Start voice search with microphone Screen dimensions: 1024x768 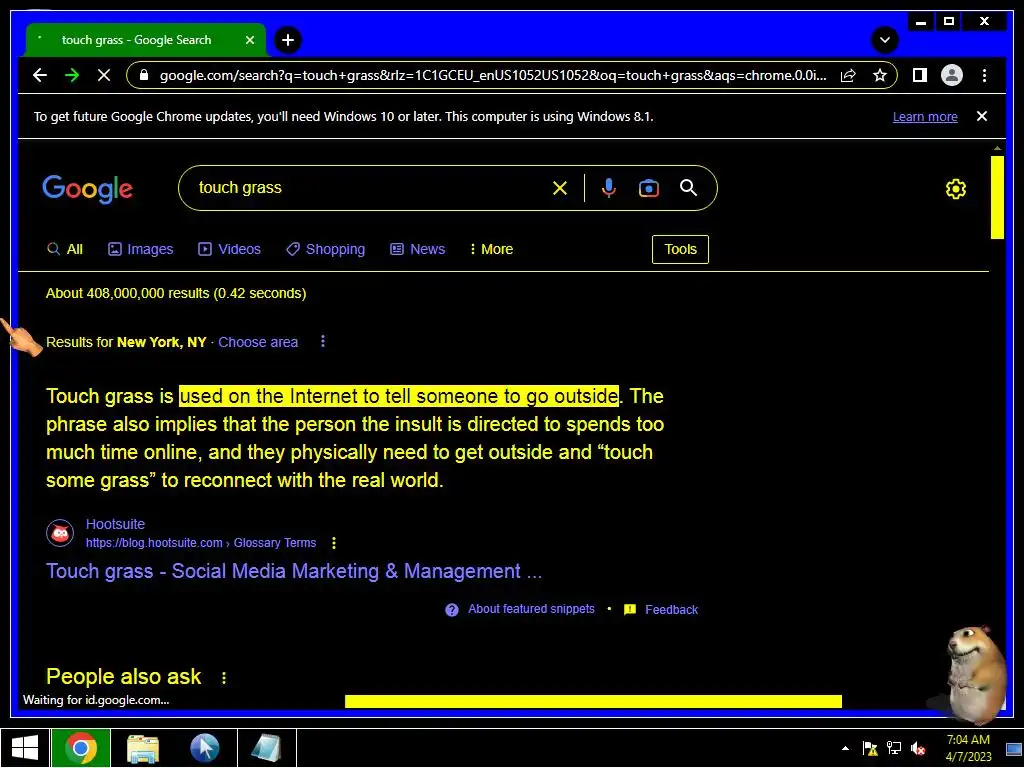click(609, 188)
